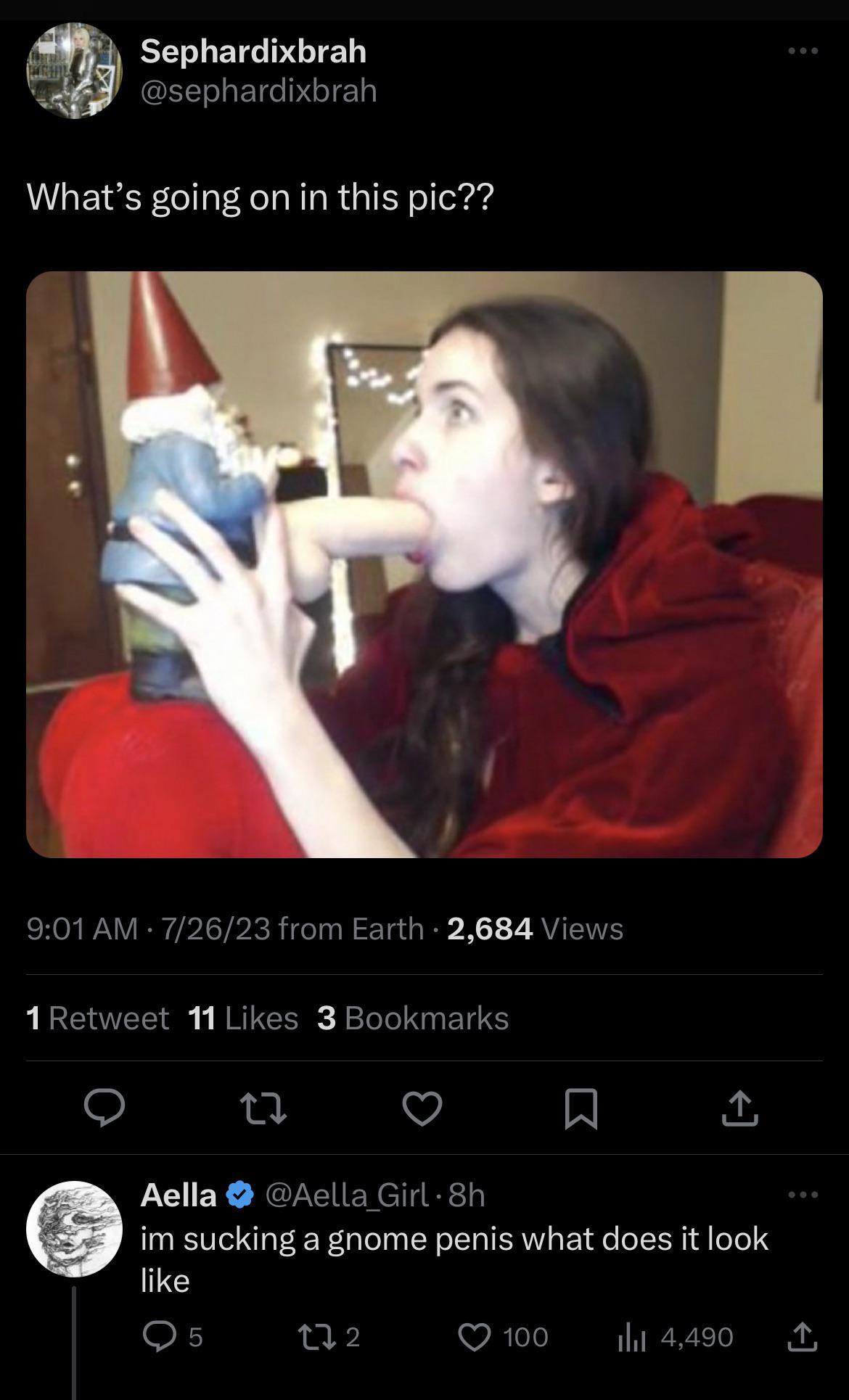Viewport: 849px width, 1400px height.
Task: Tap the @sephardixbrah handle
Action: click(x=258, y=91)
